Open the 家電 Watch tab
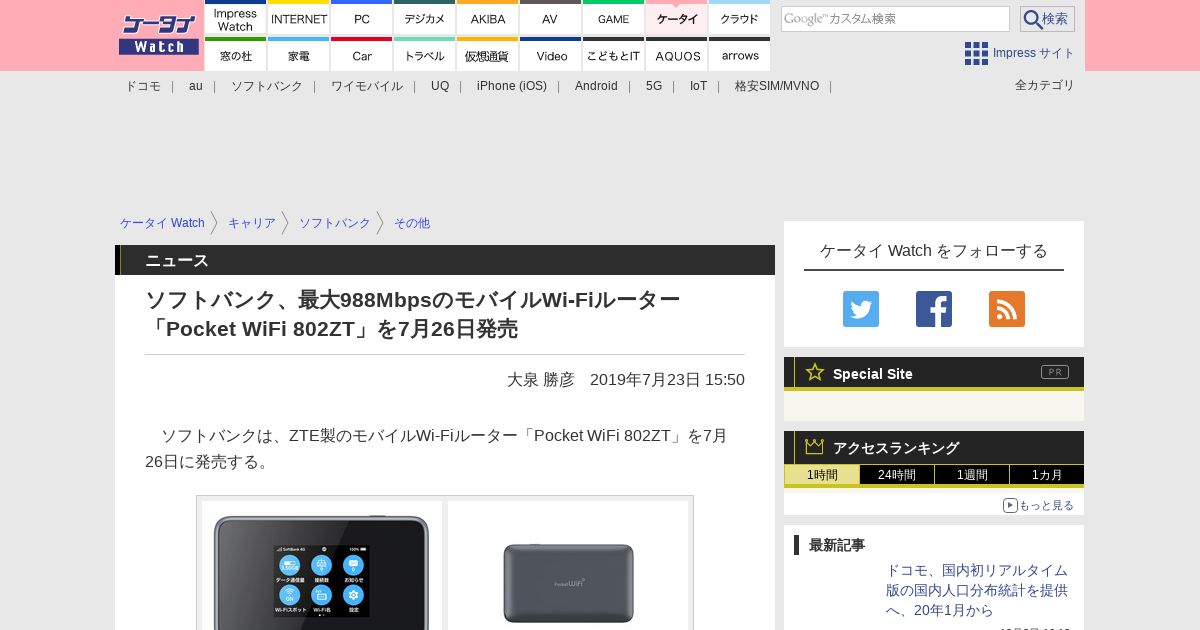Viewport: 1200px width, 630px height. (x=299, y=55)
